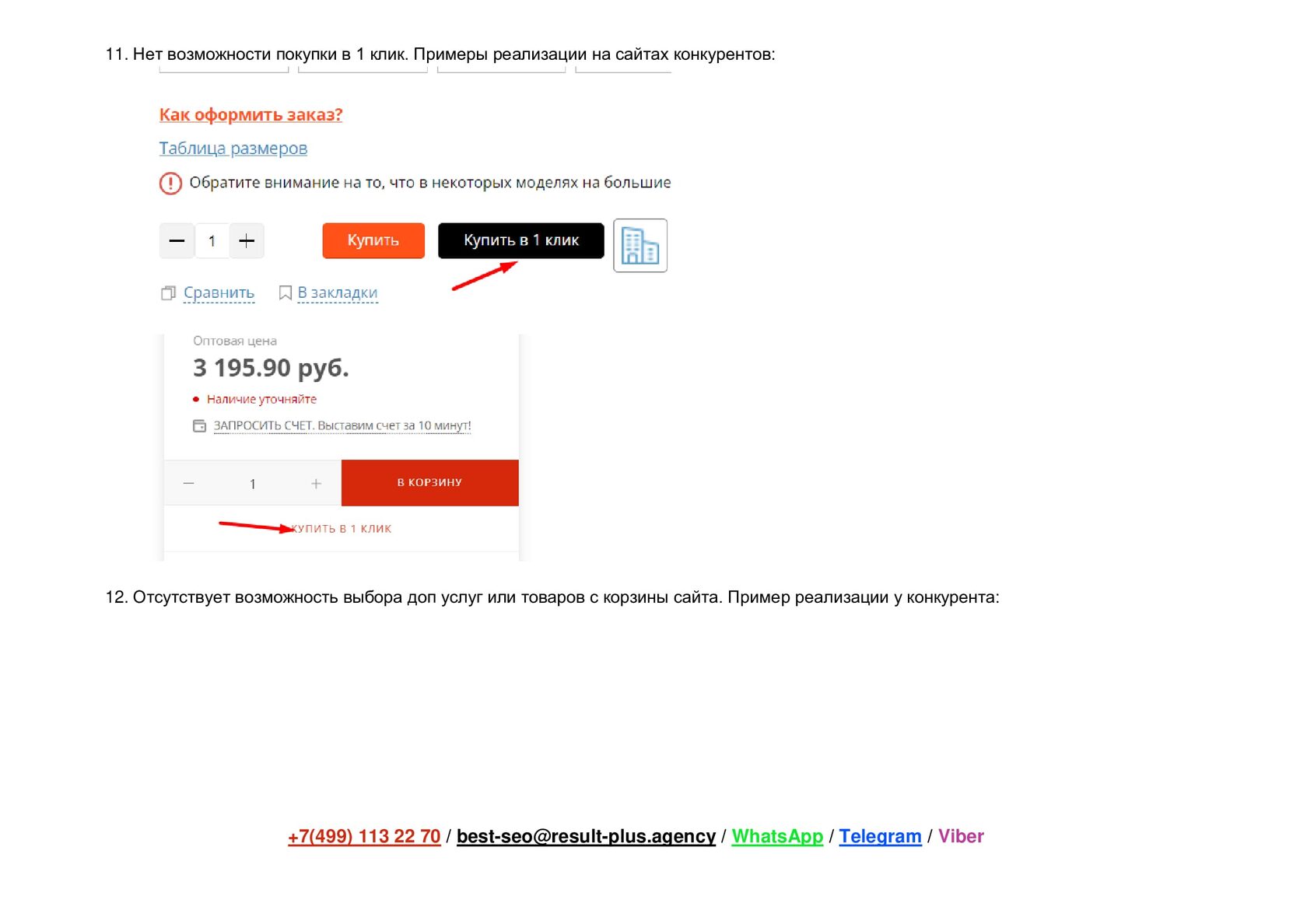The width and height of the screenshot is (1307, 924).
Task: Decrease quantity with the upper minus button
Action: (x=177, y=241)
